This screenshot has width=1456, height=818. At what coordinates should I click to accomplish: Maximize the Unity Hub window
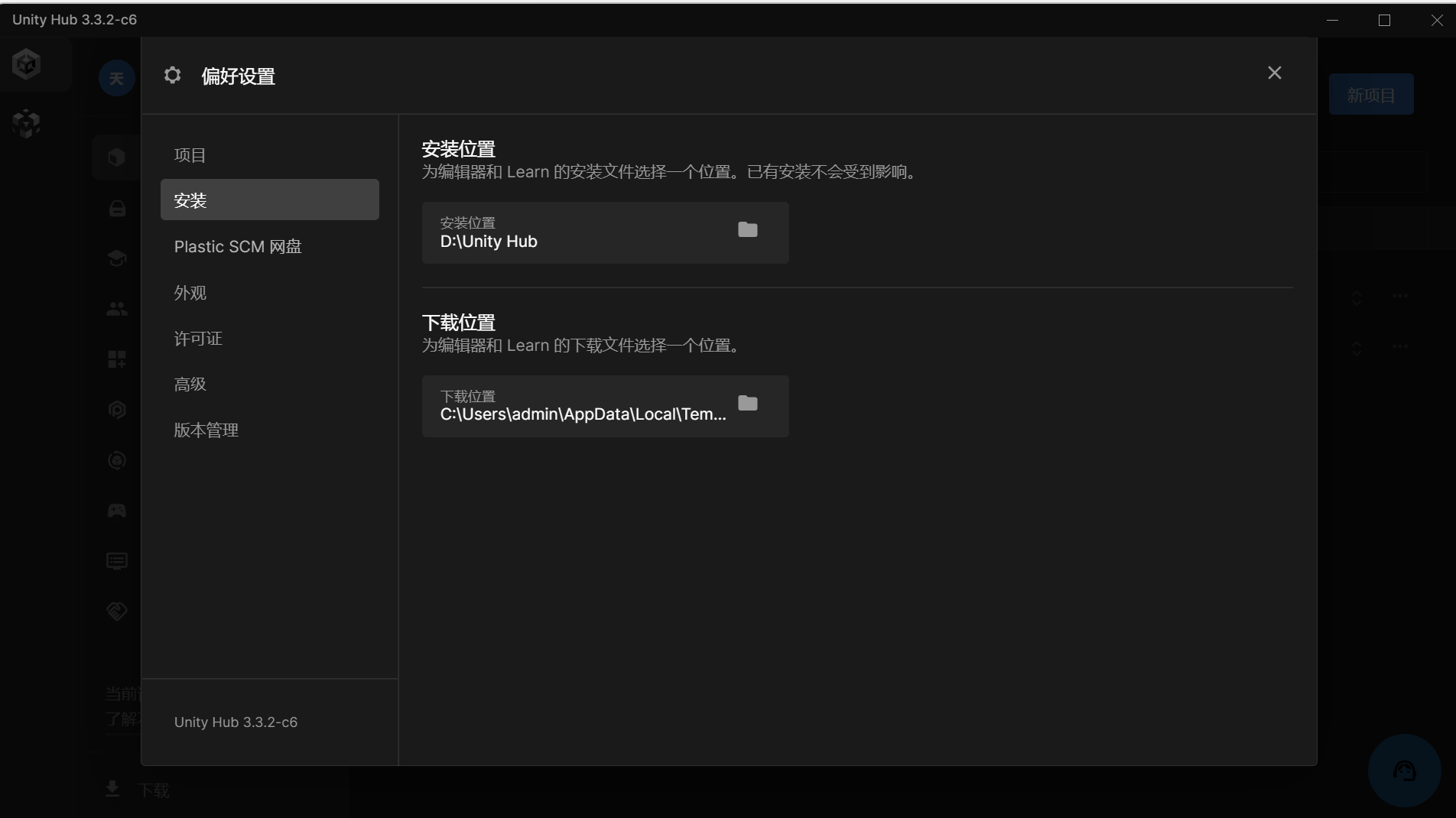(1384, 21)
